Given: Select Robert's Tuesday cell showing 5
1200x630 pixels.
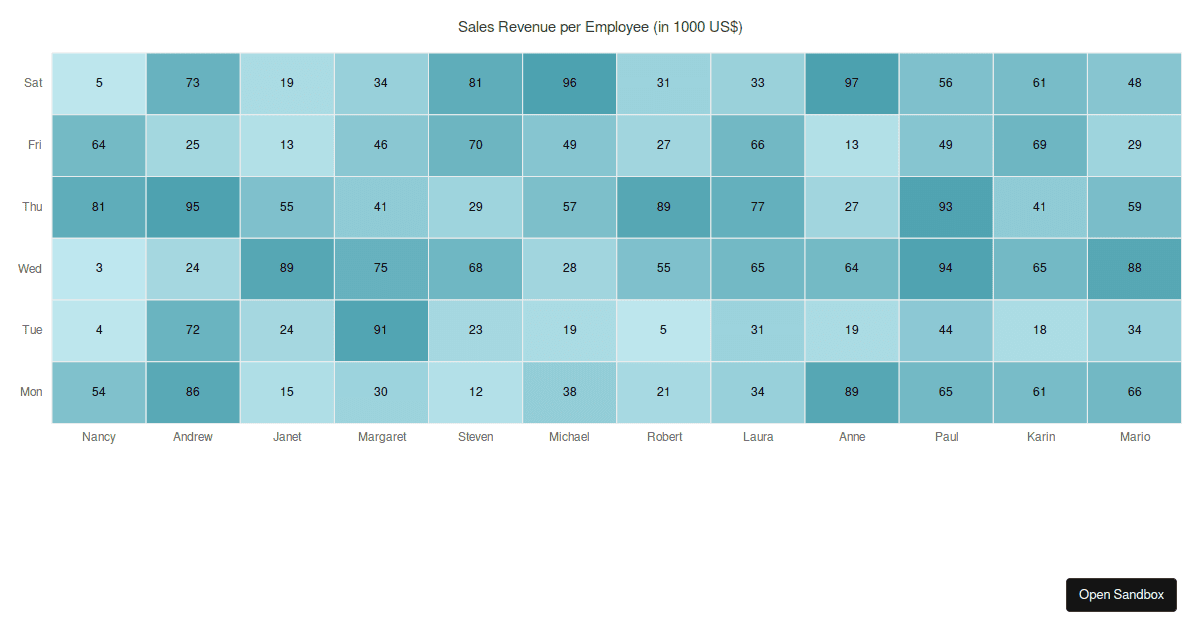Looking at the screenshot, I should pos(663,330).
